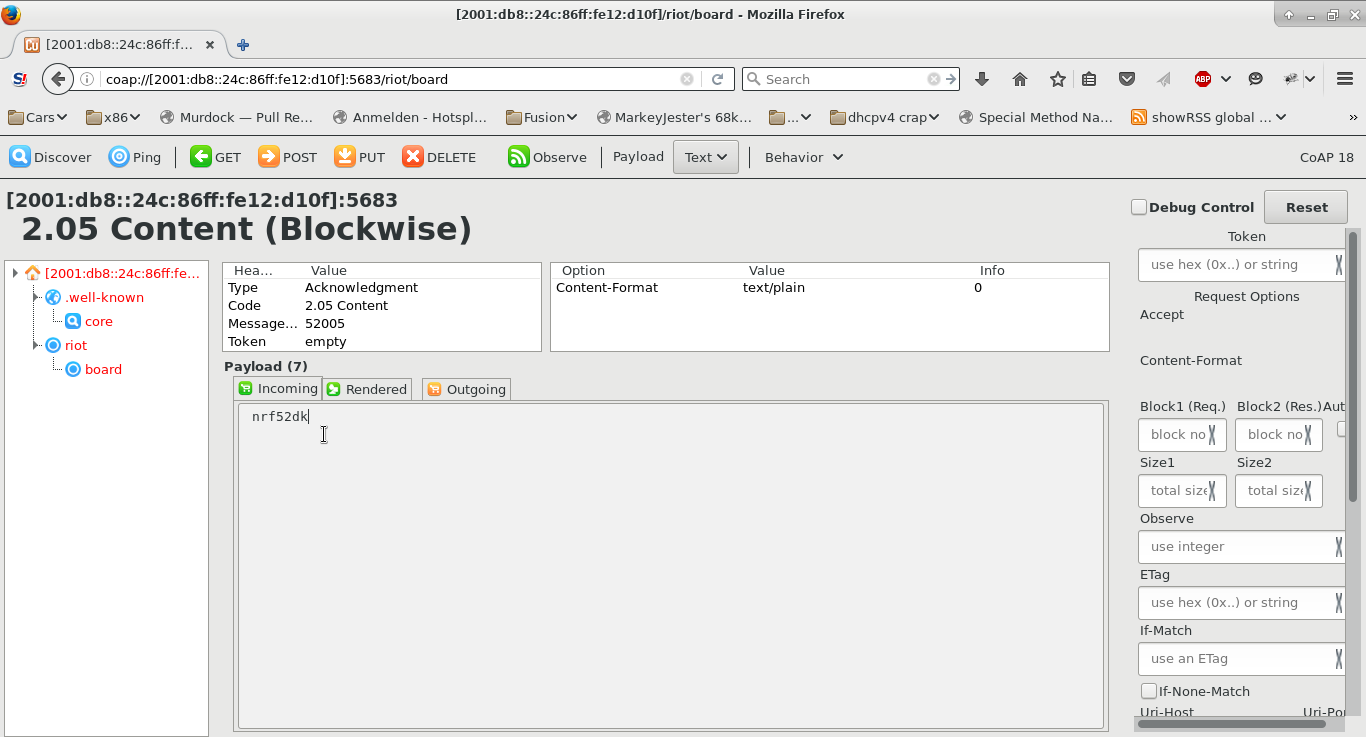
Task: Collapse the .well-known tree node
Action: point(35,297)
